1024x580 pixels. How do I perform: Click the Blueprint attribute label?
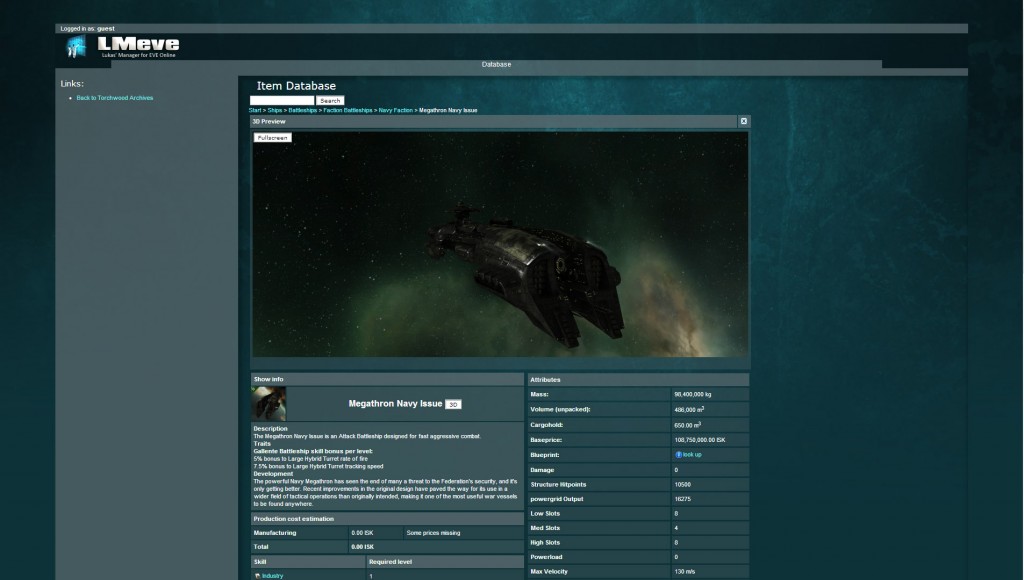(545, 455)
